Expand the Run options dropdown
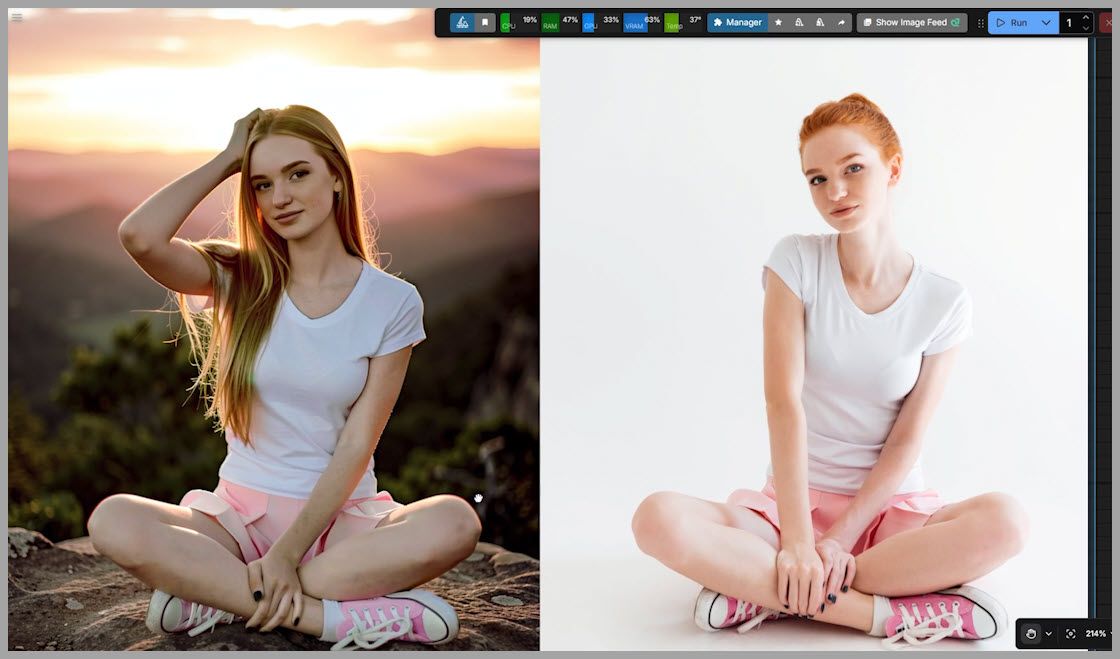Viewport: 1120px width, 659px height. tap(1046, 22)
